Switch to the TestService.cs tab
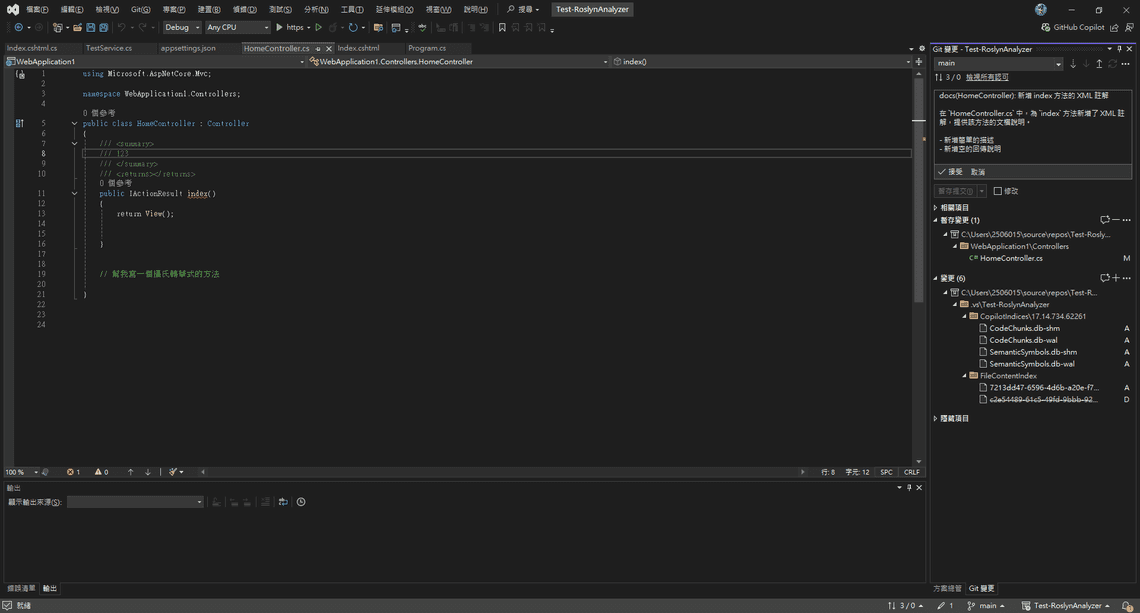Image resolution: width=1140 pixels, height=613 pixels. [110, 47]
